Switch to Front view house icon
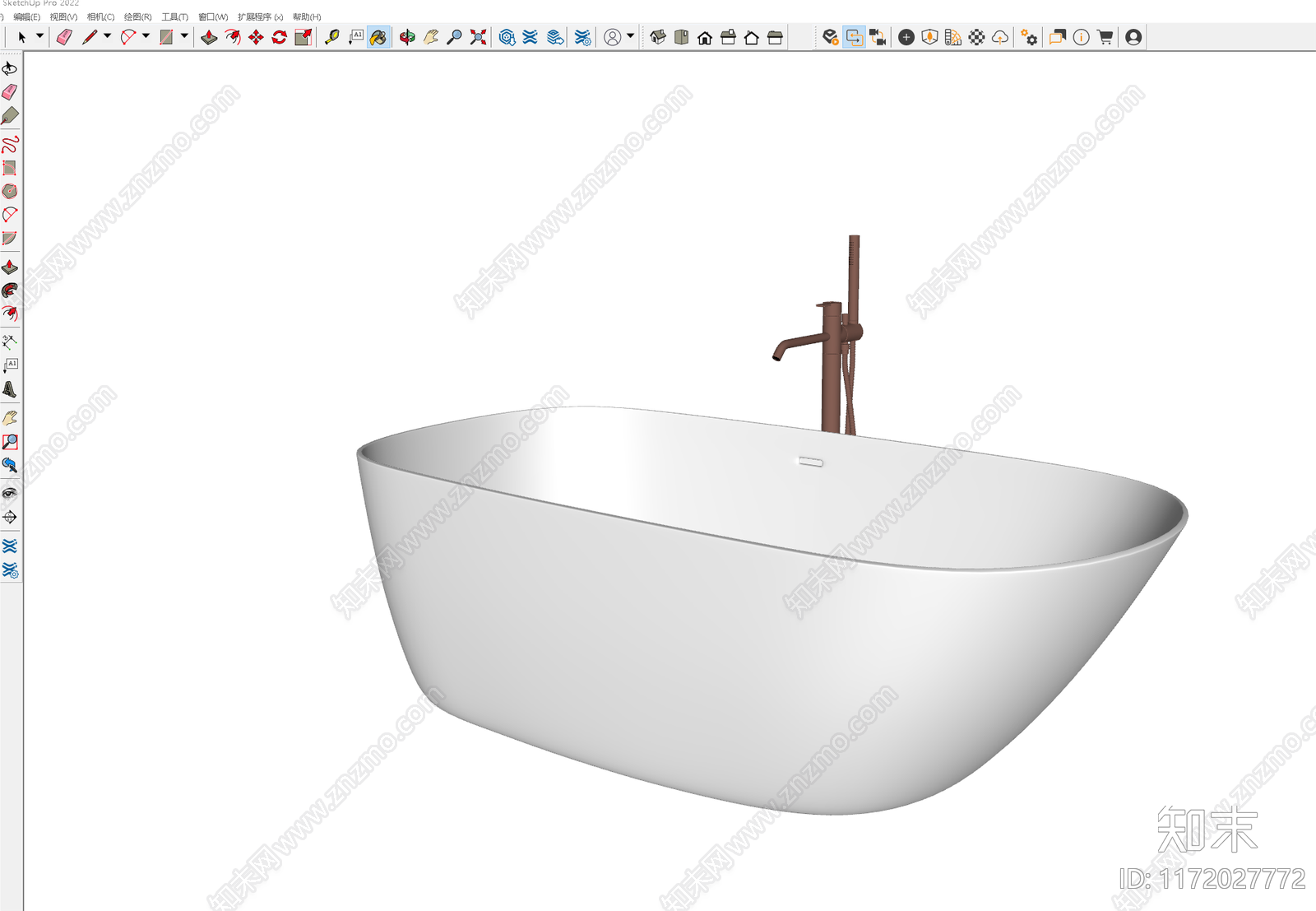The height and width of the screenshot is (911, 1316). [x=705, y=37]
